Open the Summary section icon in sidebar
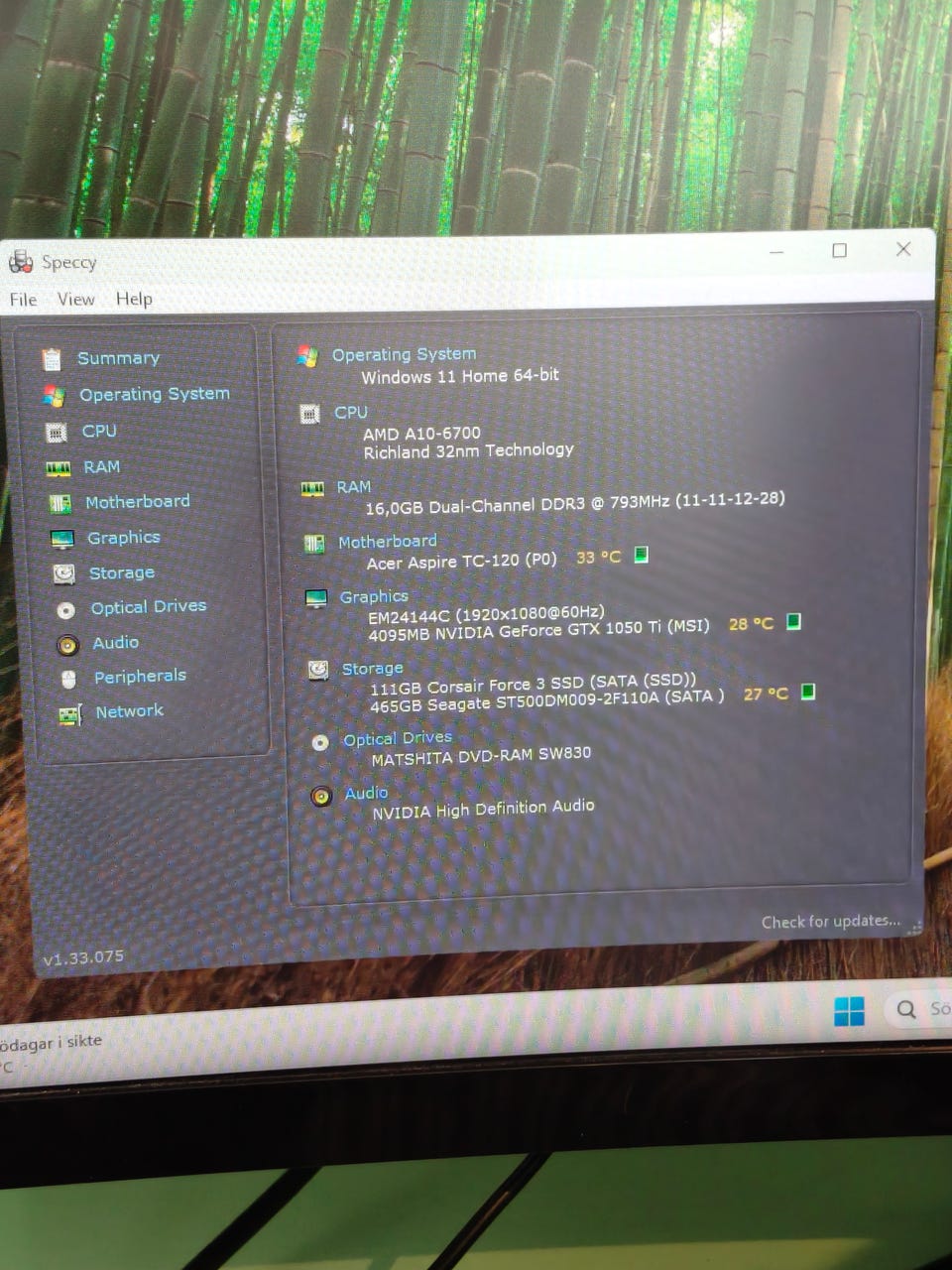 tap(52, 358)
